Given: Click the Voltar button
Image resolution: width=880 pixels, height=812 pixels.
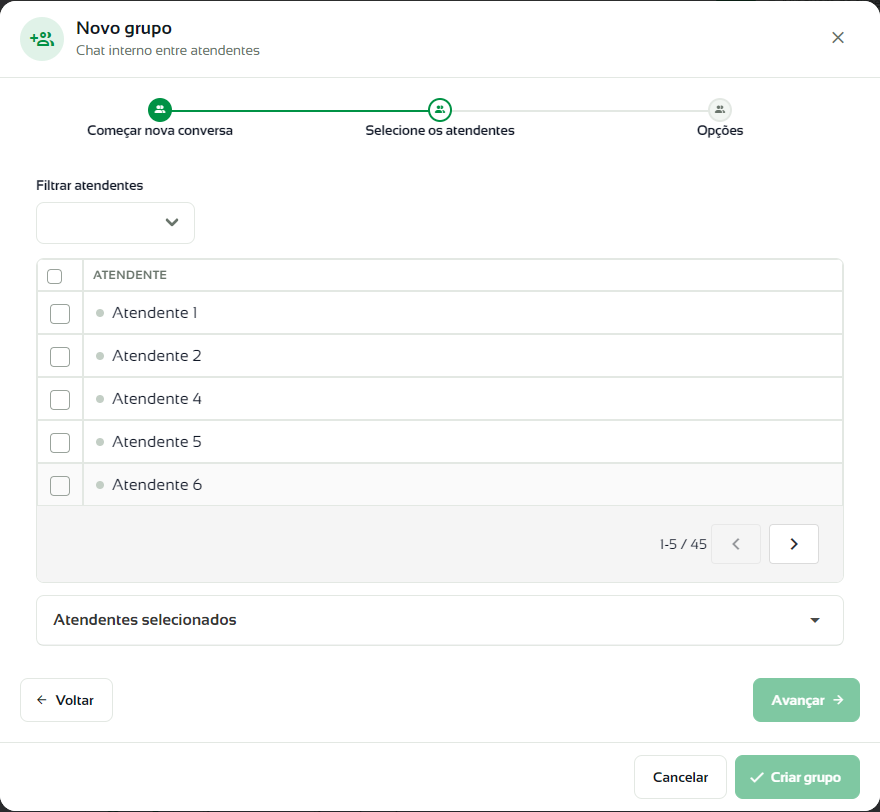Looking at the screenshot, I should coord(66,700).
